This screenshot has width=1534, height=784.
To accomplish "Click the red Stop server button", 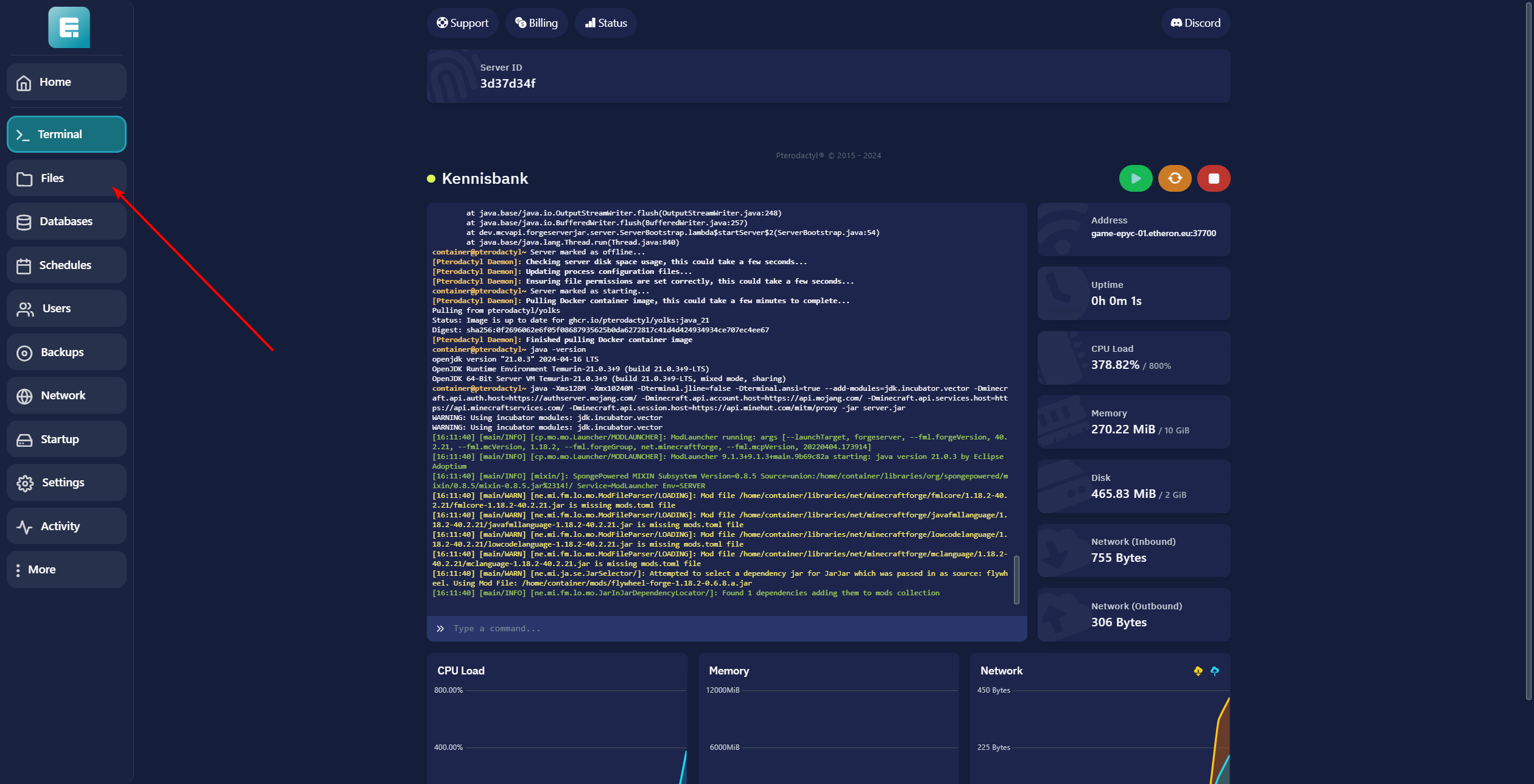I will point(1213,178).
